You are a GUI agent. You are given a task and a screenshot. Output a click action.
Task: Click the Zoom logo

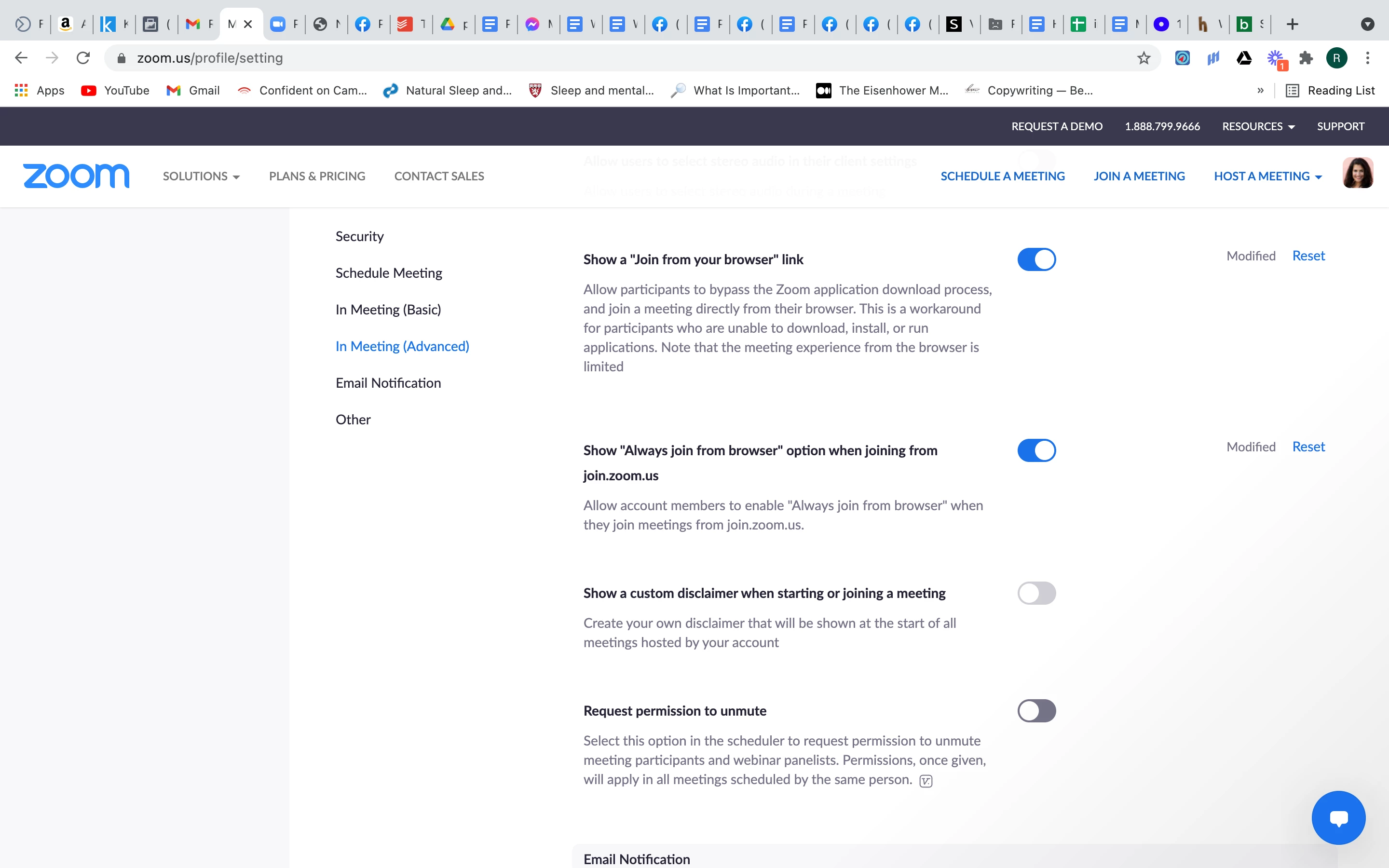pyautogui.click(x=76, y=176)
